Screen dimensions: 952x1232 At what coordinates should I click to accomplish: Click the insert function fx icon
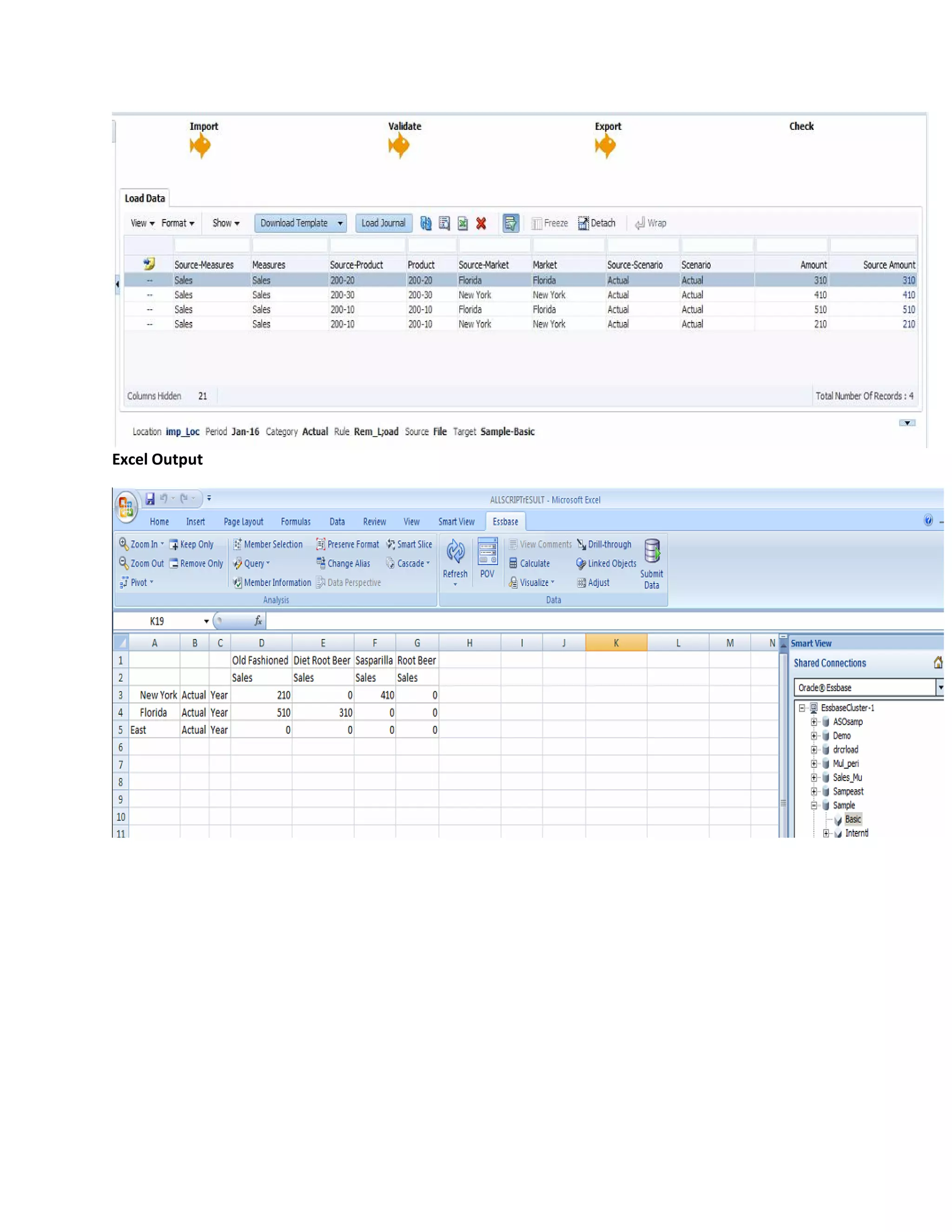click(258, 621)
